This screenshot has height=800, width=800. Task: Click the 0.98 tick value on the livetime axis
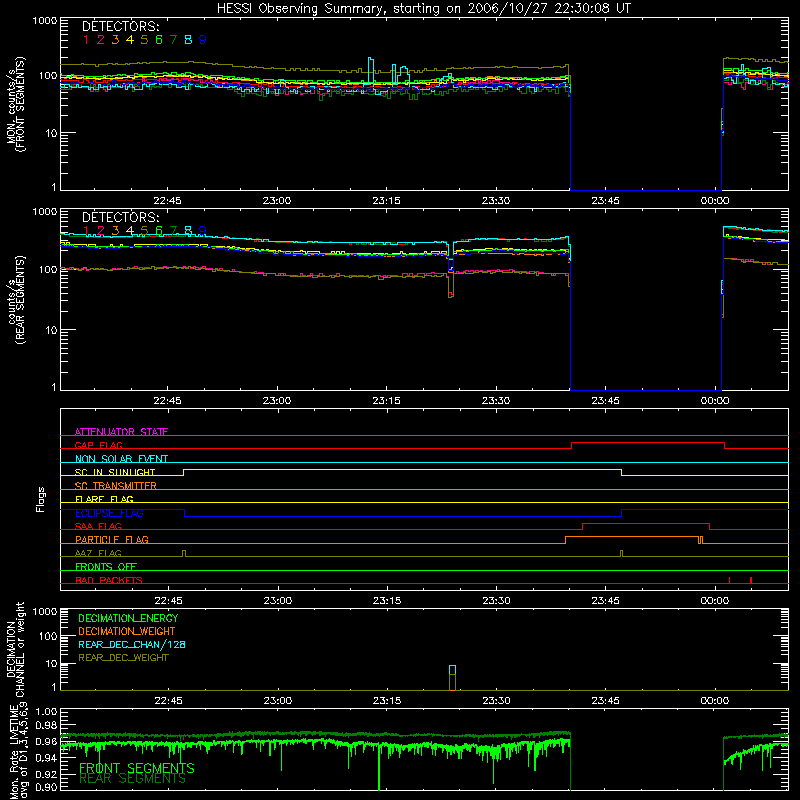tap(46, 725)
